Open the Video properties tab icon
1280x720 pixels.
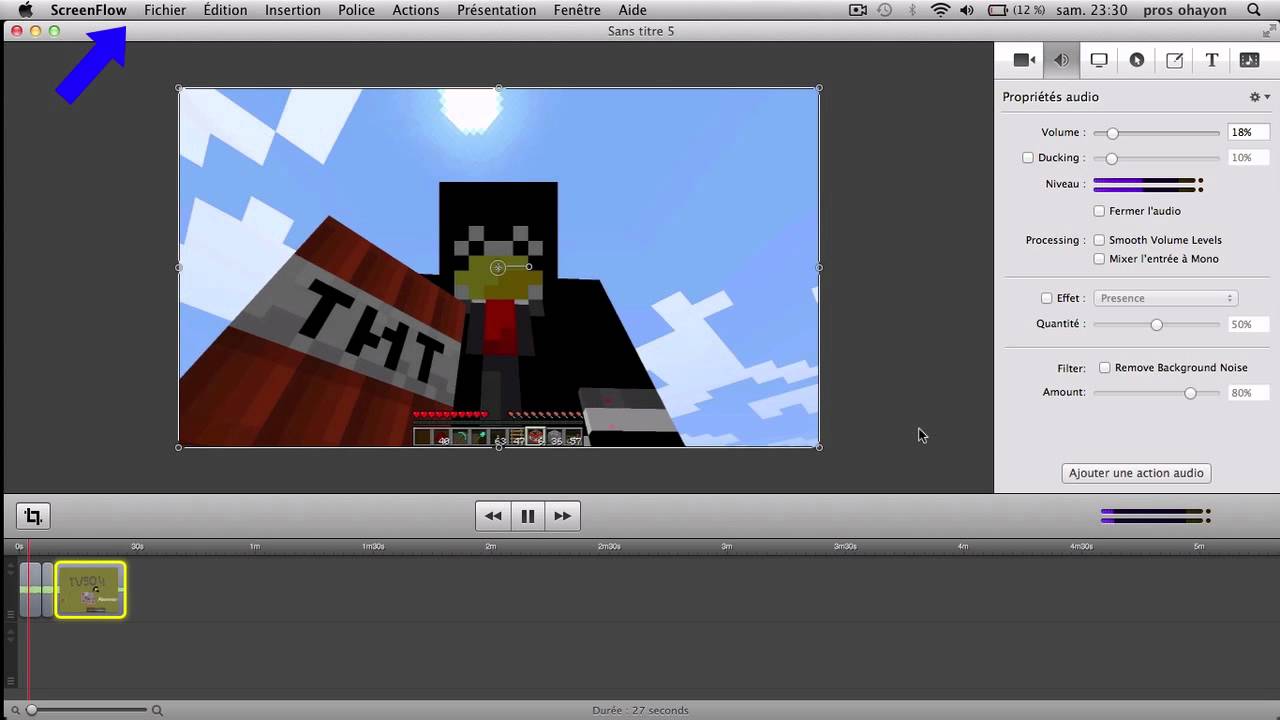pyautogui.click(x=1024, y=60)
